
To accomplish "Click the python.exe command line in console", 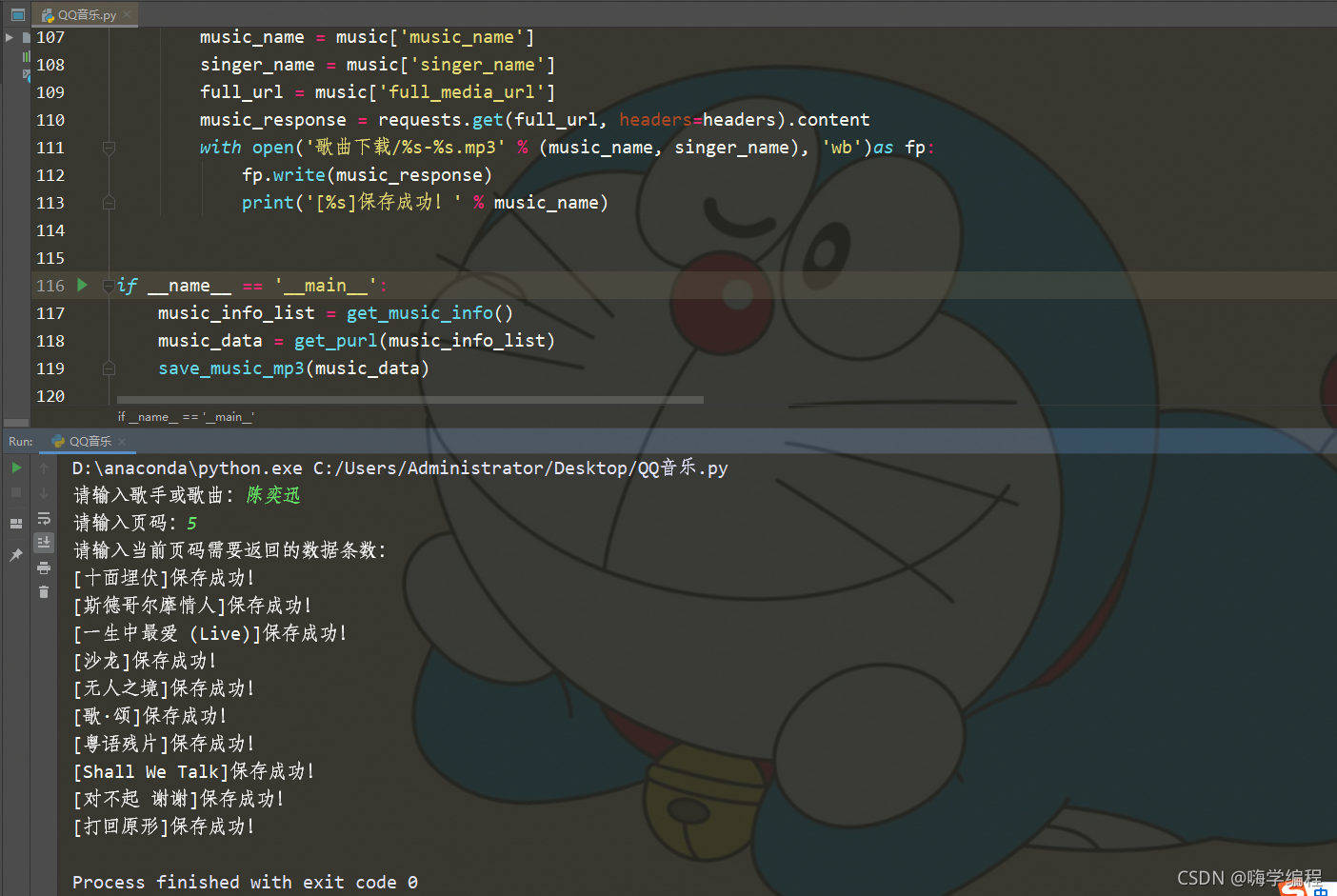I will pyautogui.click(x=400, y=468).
